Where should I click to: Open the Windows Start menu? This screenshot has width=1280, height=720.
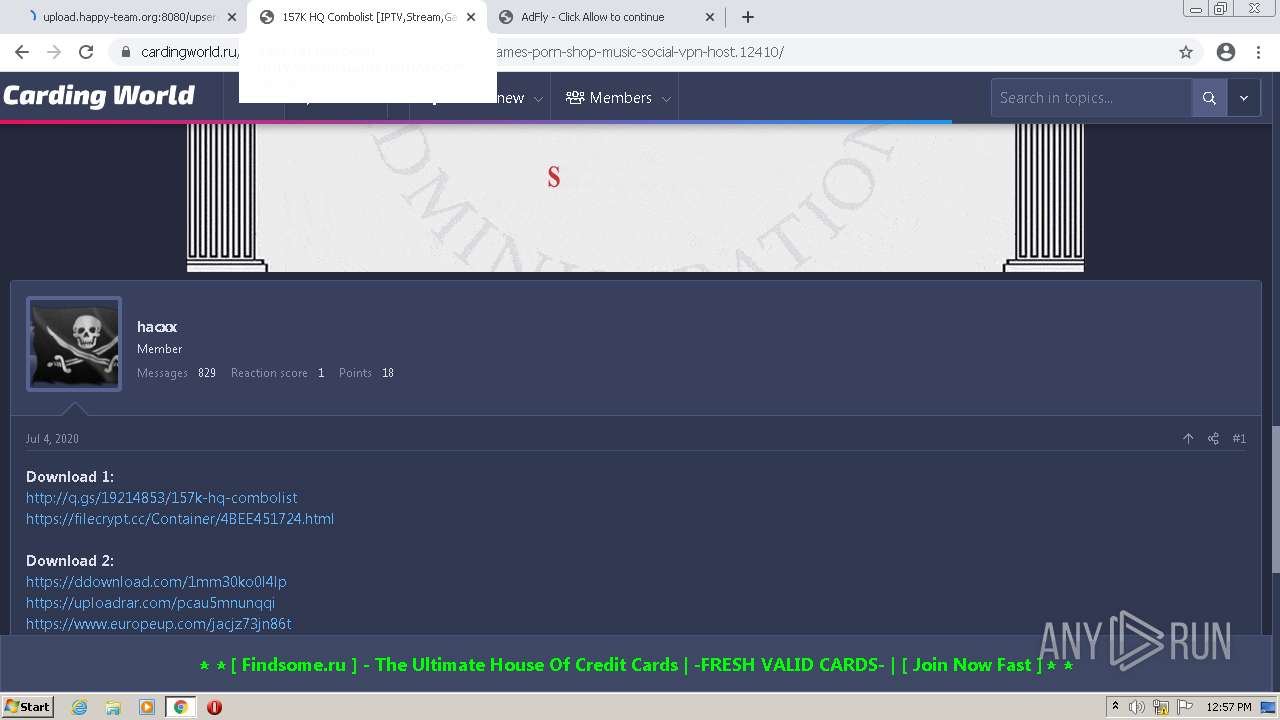click(x=28, y=706)
